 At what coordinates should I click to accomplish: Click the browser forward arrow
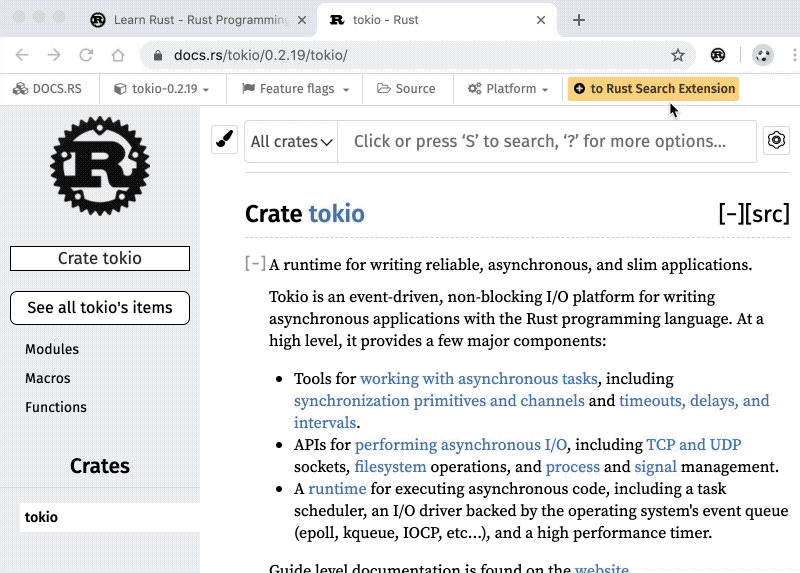(x=54, y=55)
